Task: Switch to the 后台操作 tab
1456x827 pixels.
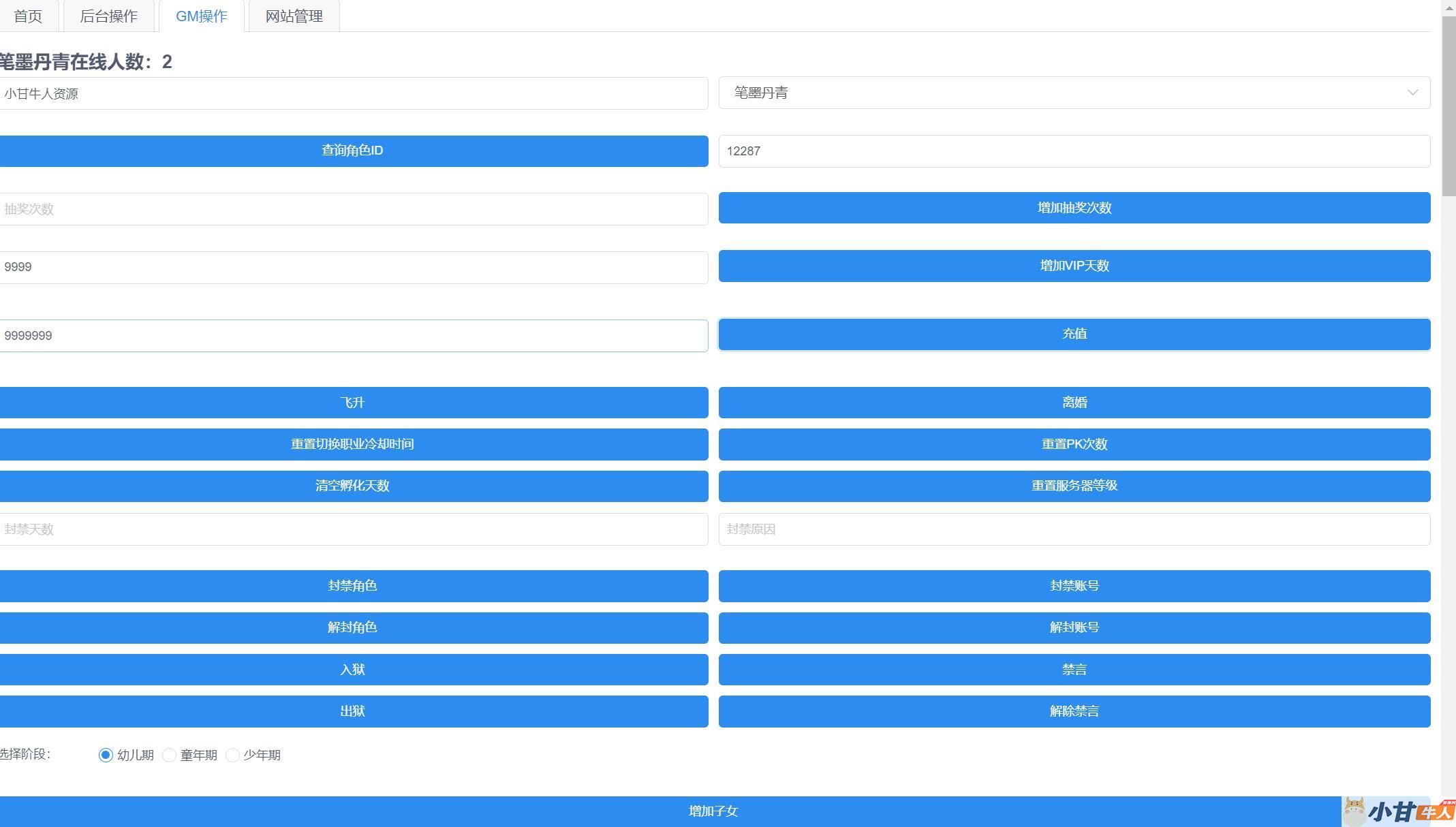Action: tap(108, 16)
